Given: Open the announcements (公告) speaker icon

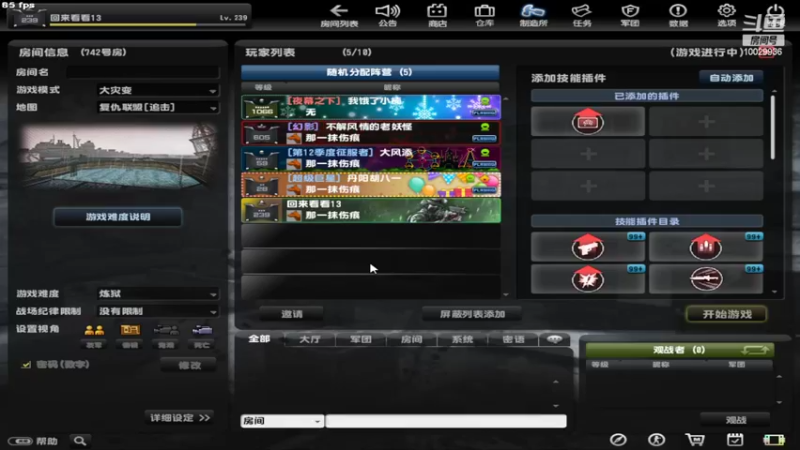Looking at the screenshot, I should [x=388, y=15].
